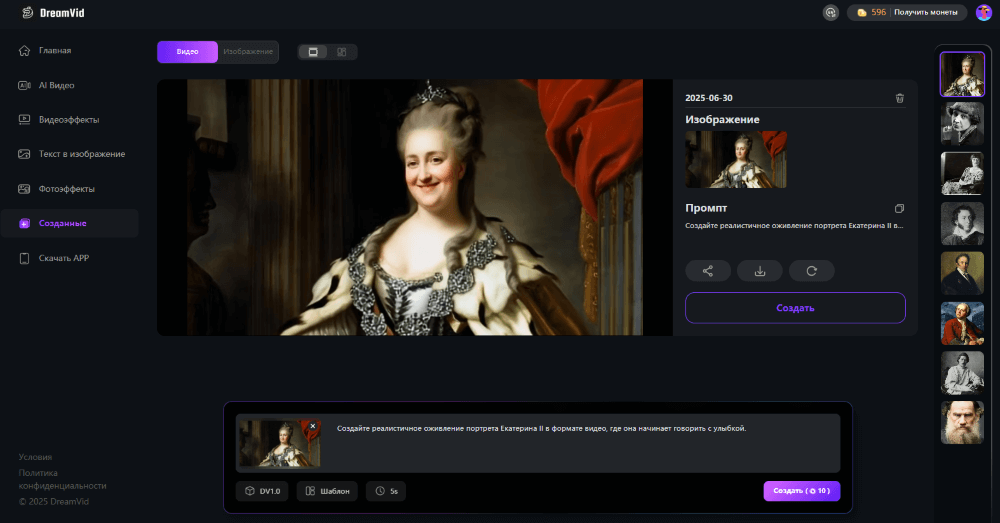Switch to the Видео tab
Screen dimensions: 1000x523
(x=188, y=52)
